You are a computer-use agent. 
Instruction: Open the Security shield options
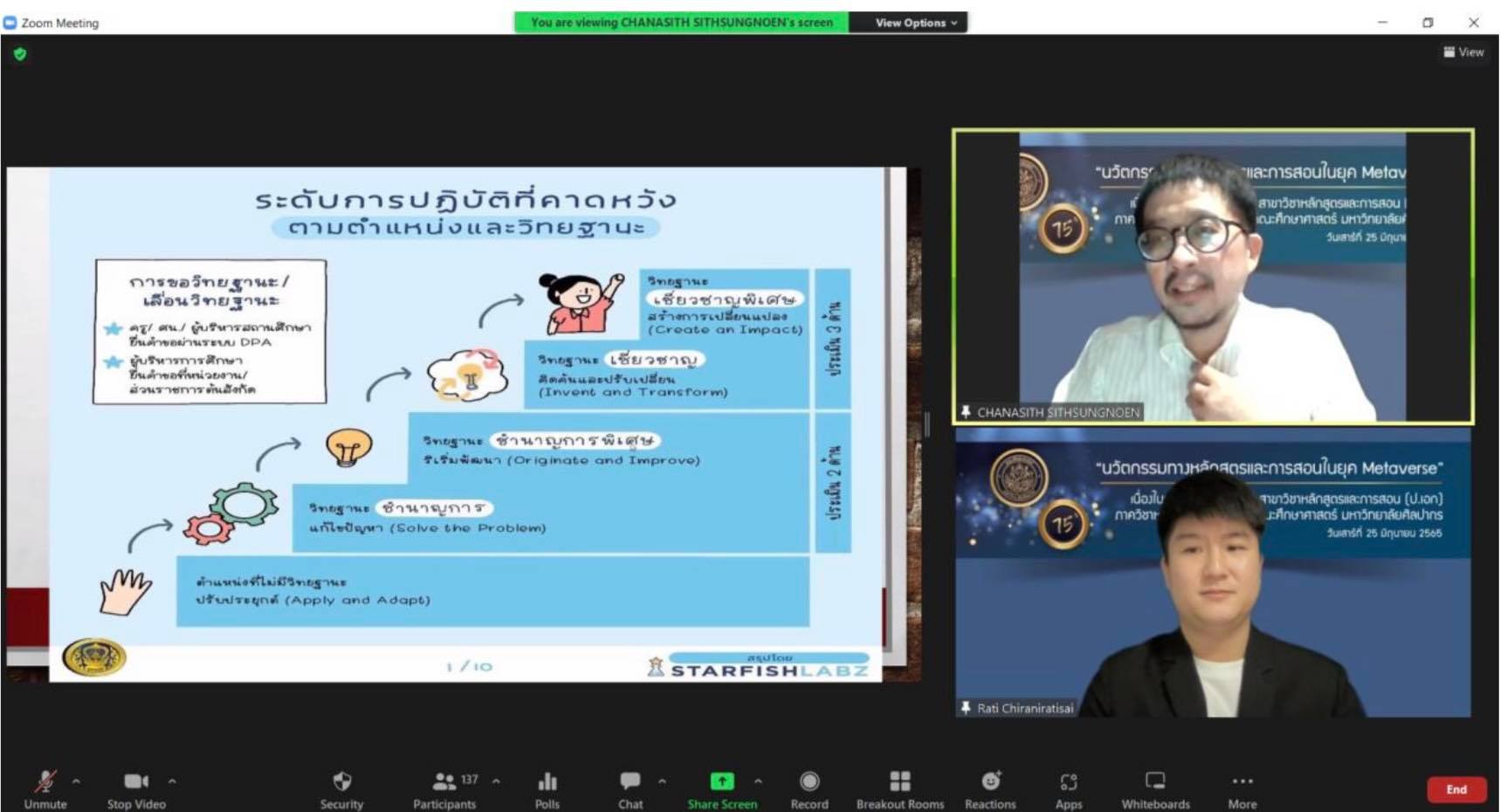(x=341, y=788)
